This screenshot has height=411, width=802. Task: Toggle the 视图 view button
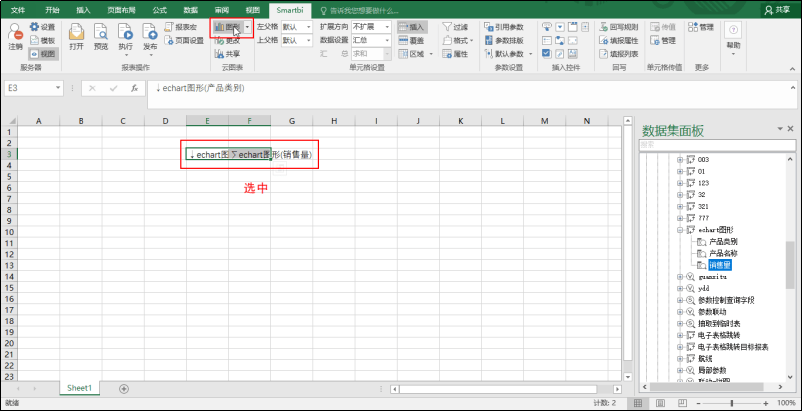[x=43, y=54]
